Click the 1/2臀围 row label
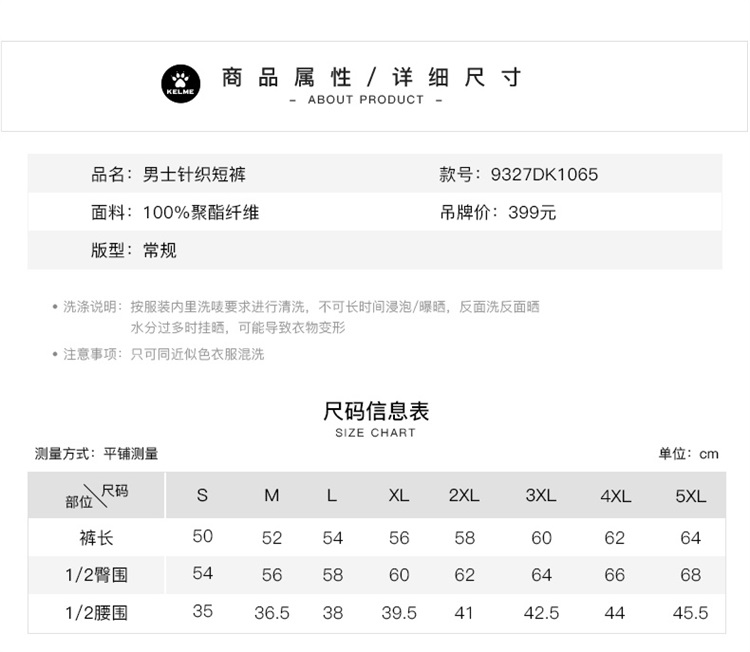750x652 pixels. [97, 575]
